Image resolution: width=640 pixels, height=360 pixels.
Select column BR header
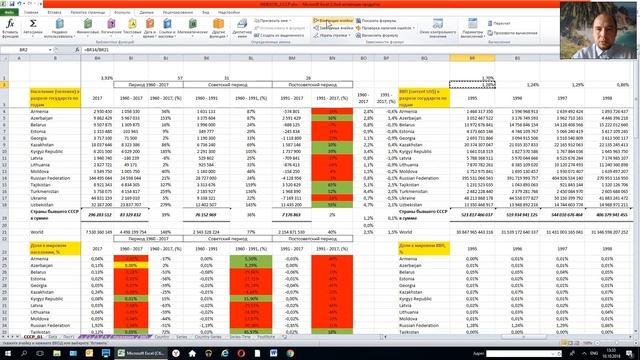pos(472,58)
